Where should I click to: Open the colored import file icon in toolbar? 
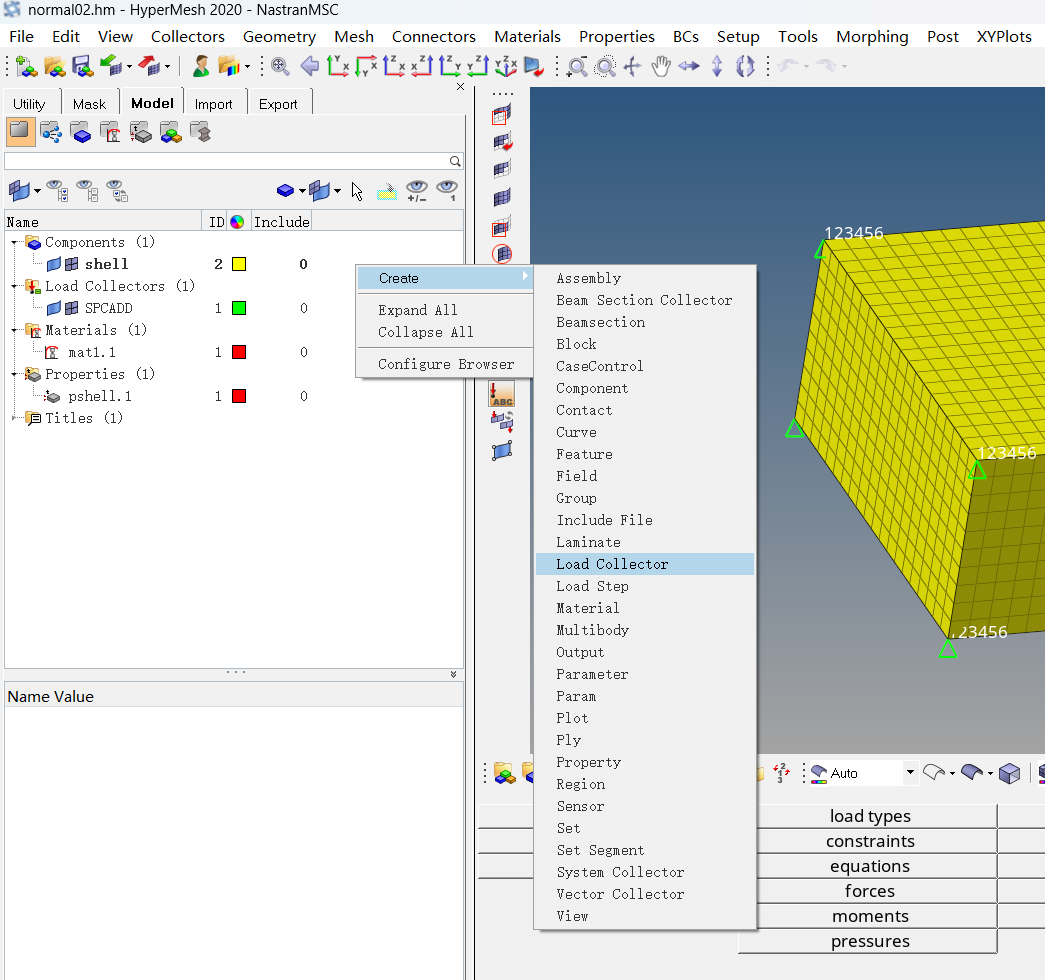(x=230, y=66)
